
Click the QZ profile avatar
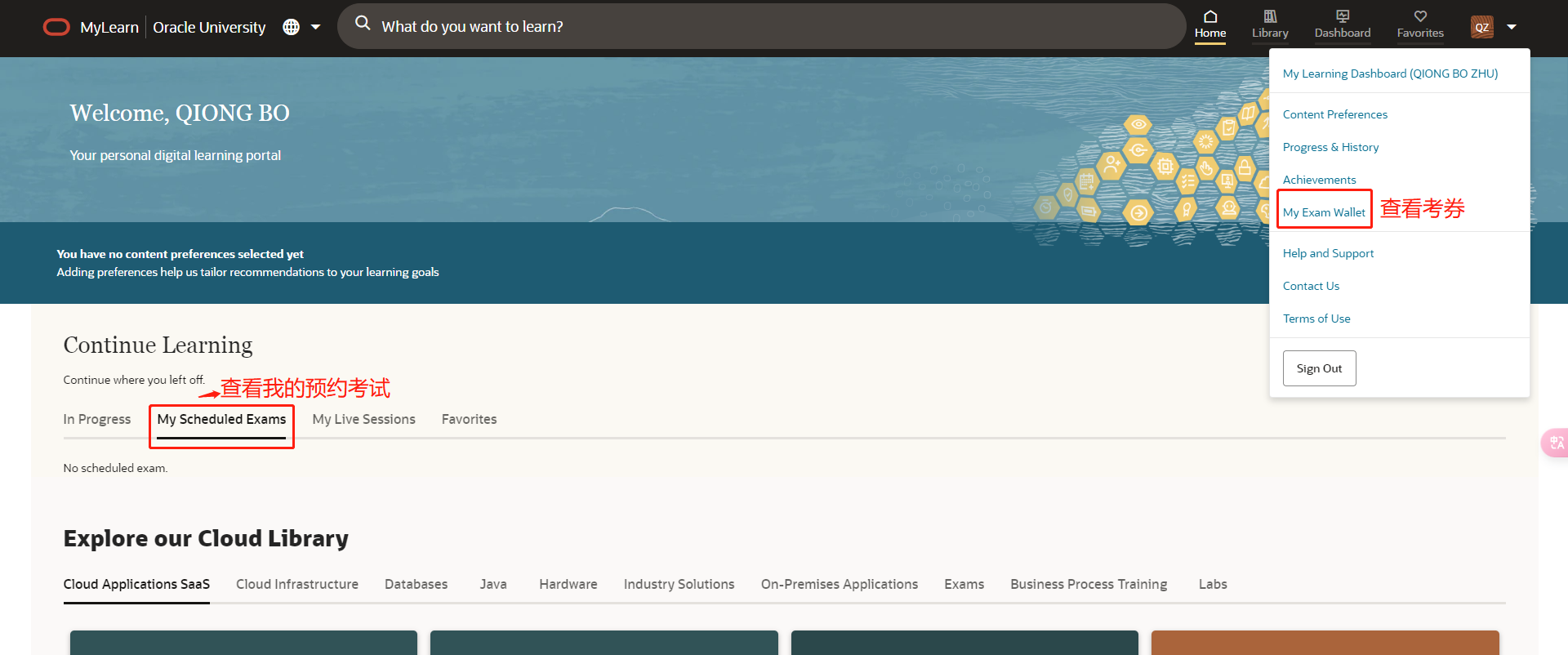click(x=1482, y=27)
